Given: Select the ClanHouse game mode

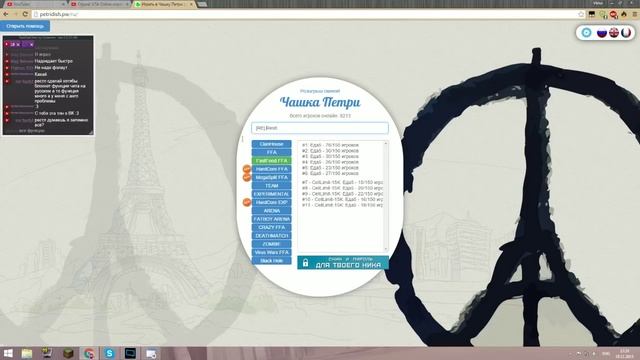Looking at the screenshot, I should pos(271,144).
